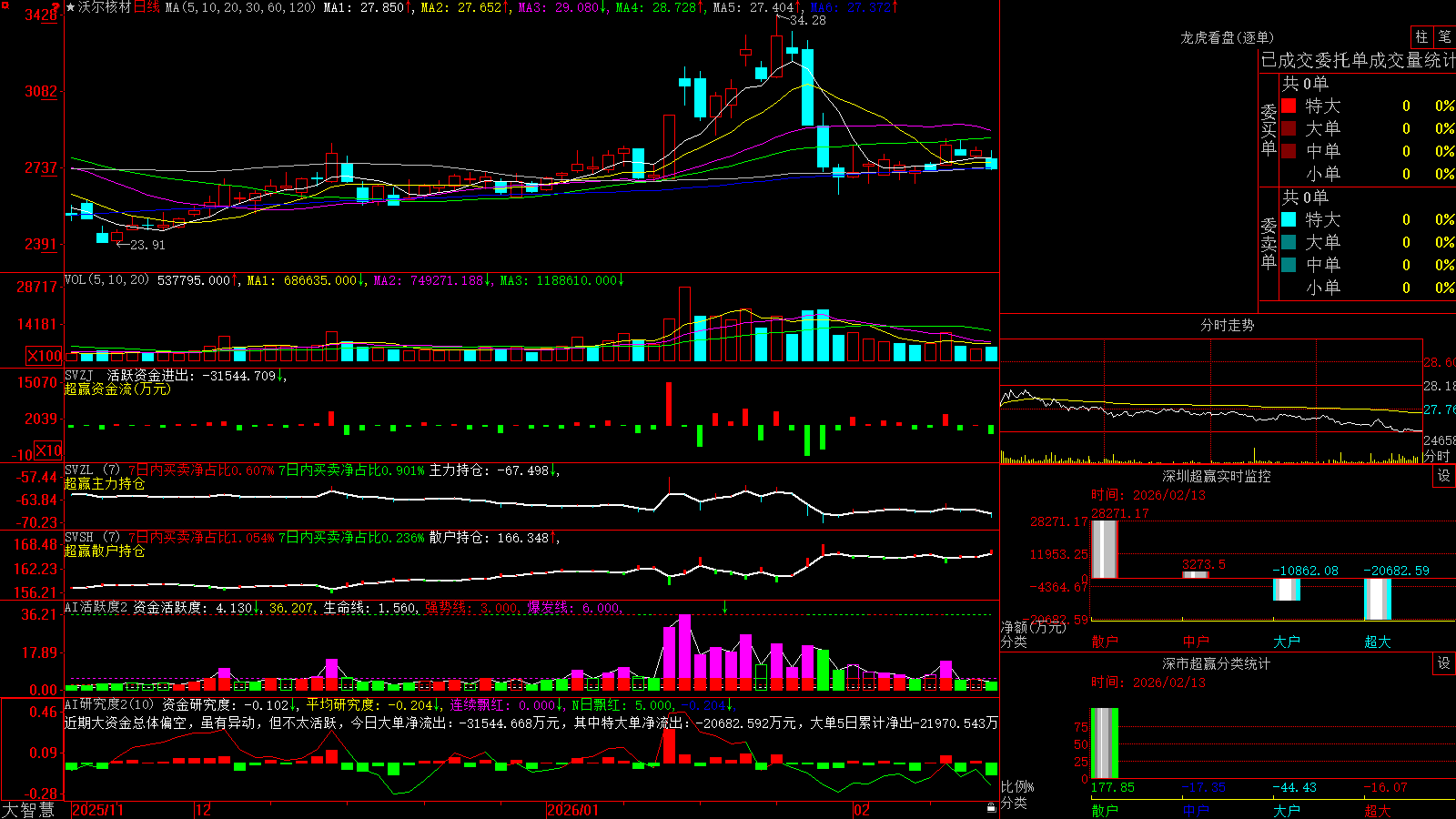Click the green 散户 ratio bar above 177.85
1456x819 pixels.
click(x=1105, y=743)
